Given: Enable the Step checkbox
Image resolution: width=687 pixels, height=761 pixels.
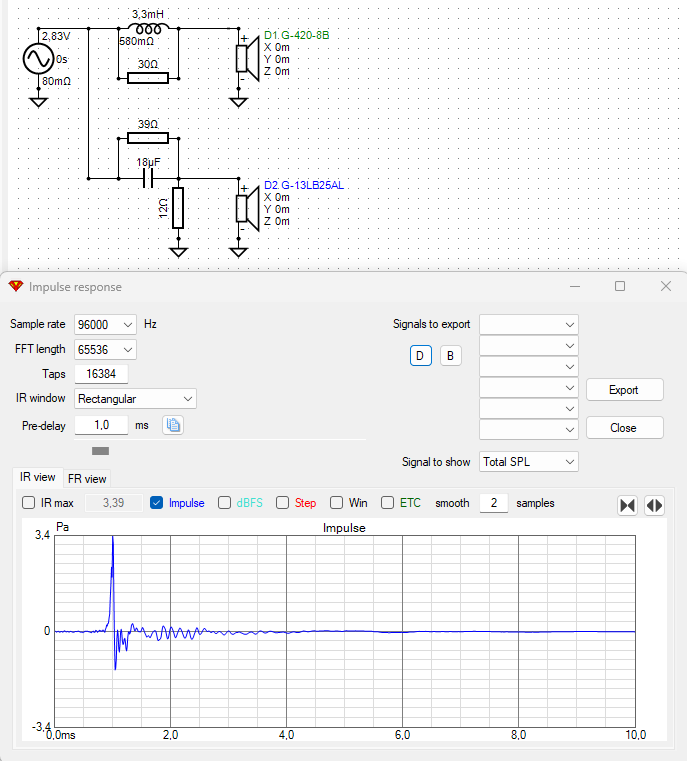Looking at the screenshot, I should tap(282, 503).
